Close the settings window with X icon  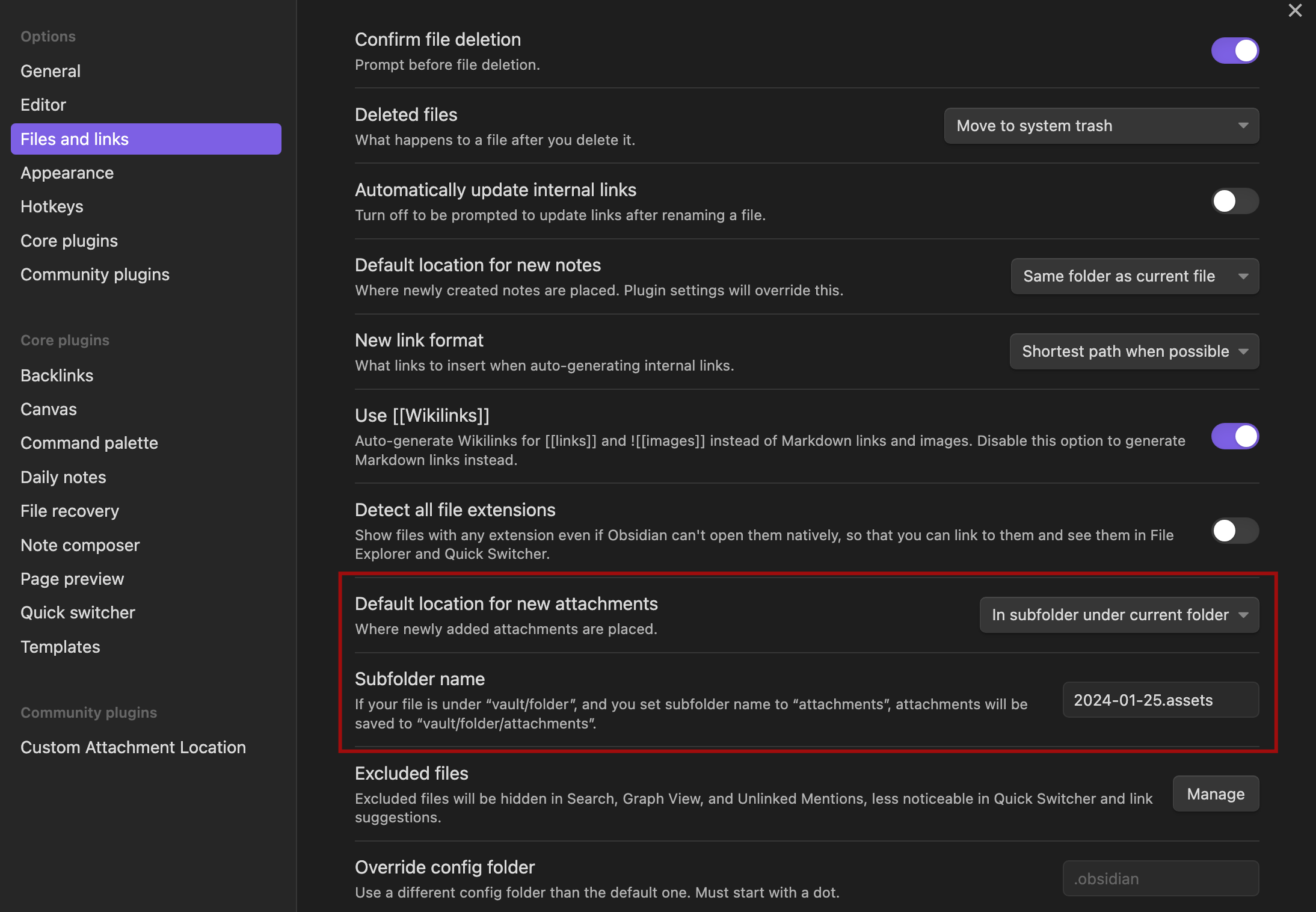pyautogui.click(x=1295, y=11)
